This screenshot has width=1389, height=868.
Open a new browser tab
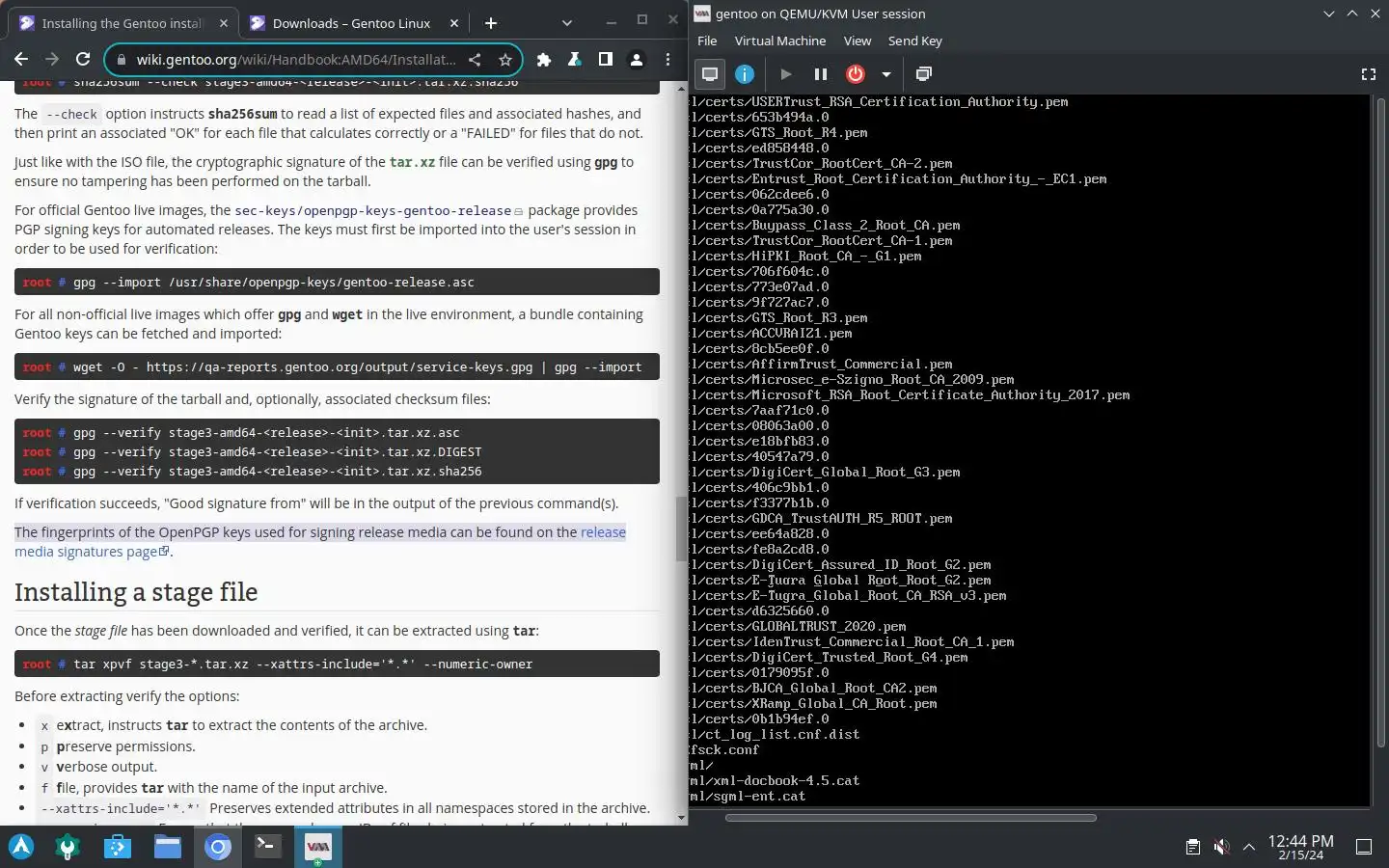491,23
